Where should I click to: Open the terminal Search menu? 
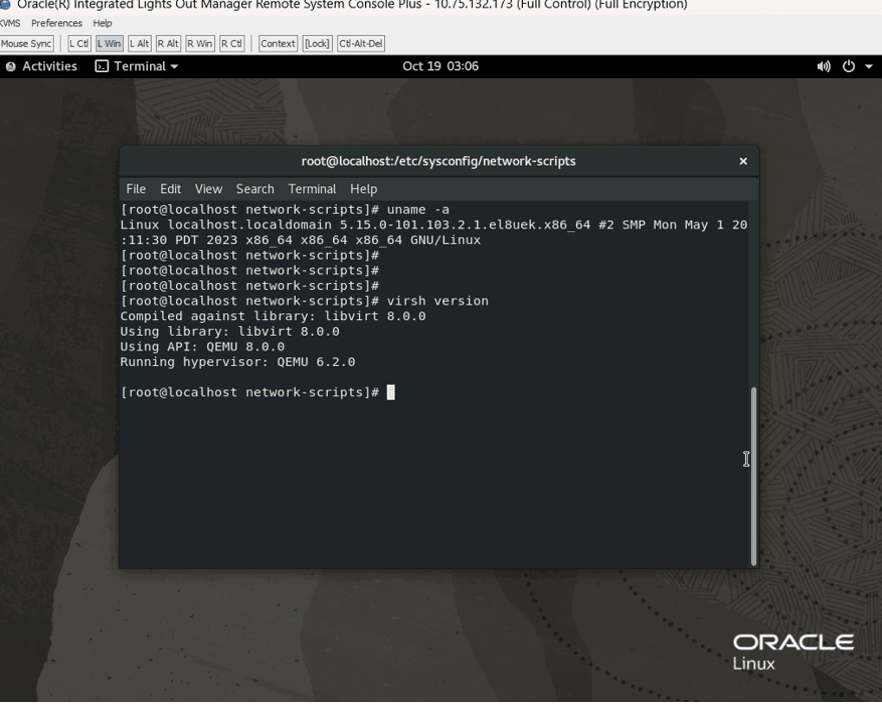coord(255,189)
